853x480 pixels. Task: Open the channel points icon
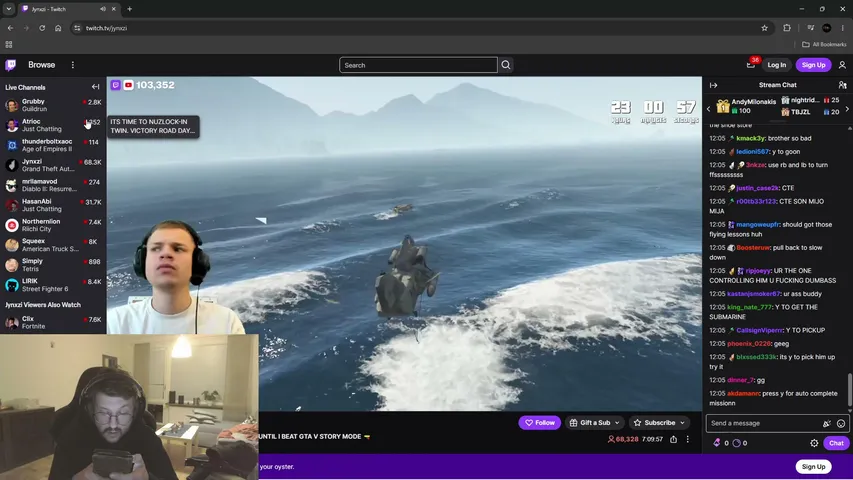coord(737,443)
